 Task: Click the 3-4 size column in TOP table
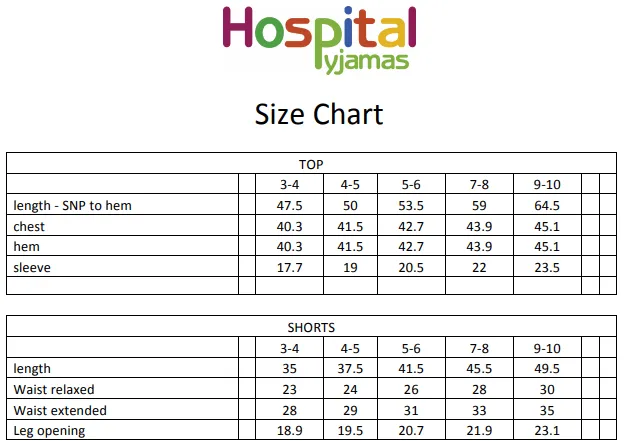tap(289, 185)
